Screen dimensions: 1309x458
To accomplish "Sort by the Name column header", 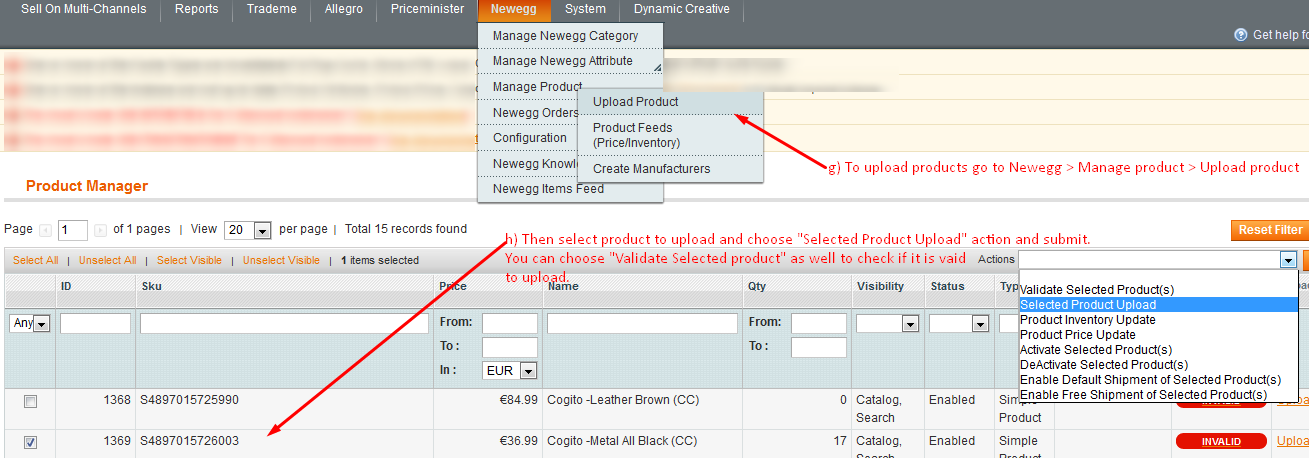I will [565, 287].
